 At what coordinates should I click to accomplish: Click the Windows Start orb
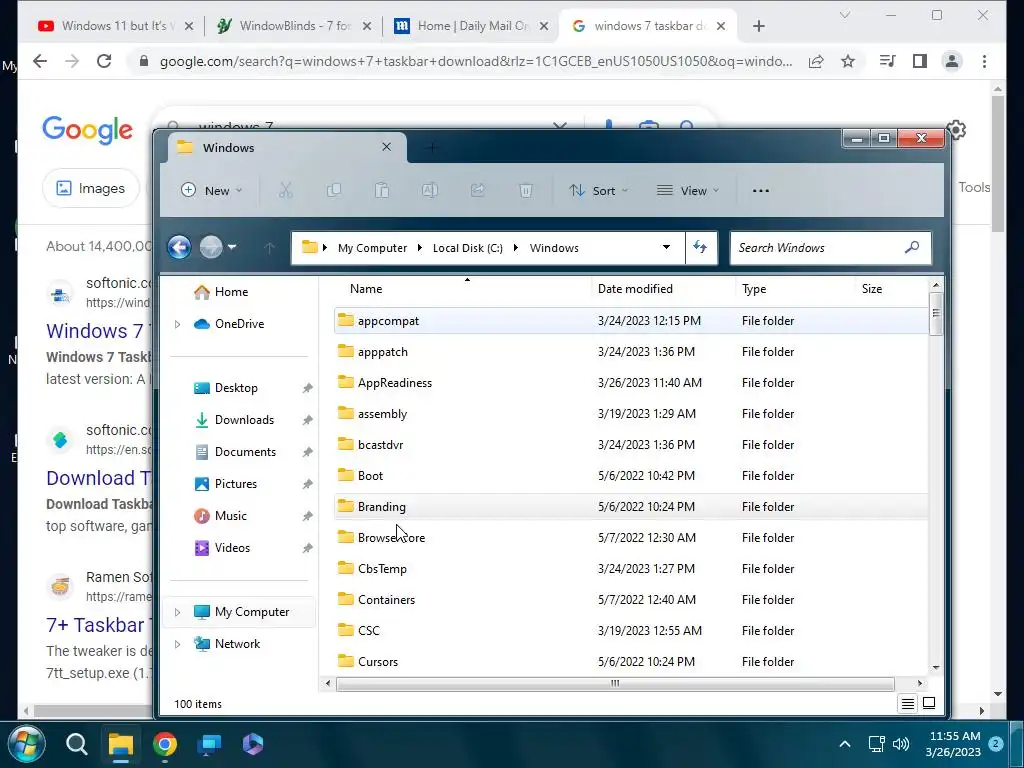pyautogui.click(x=26, y=744)
